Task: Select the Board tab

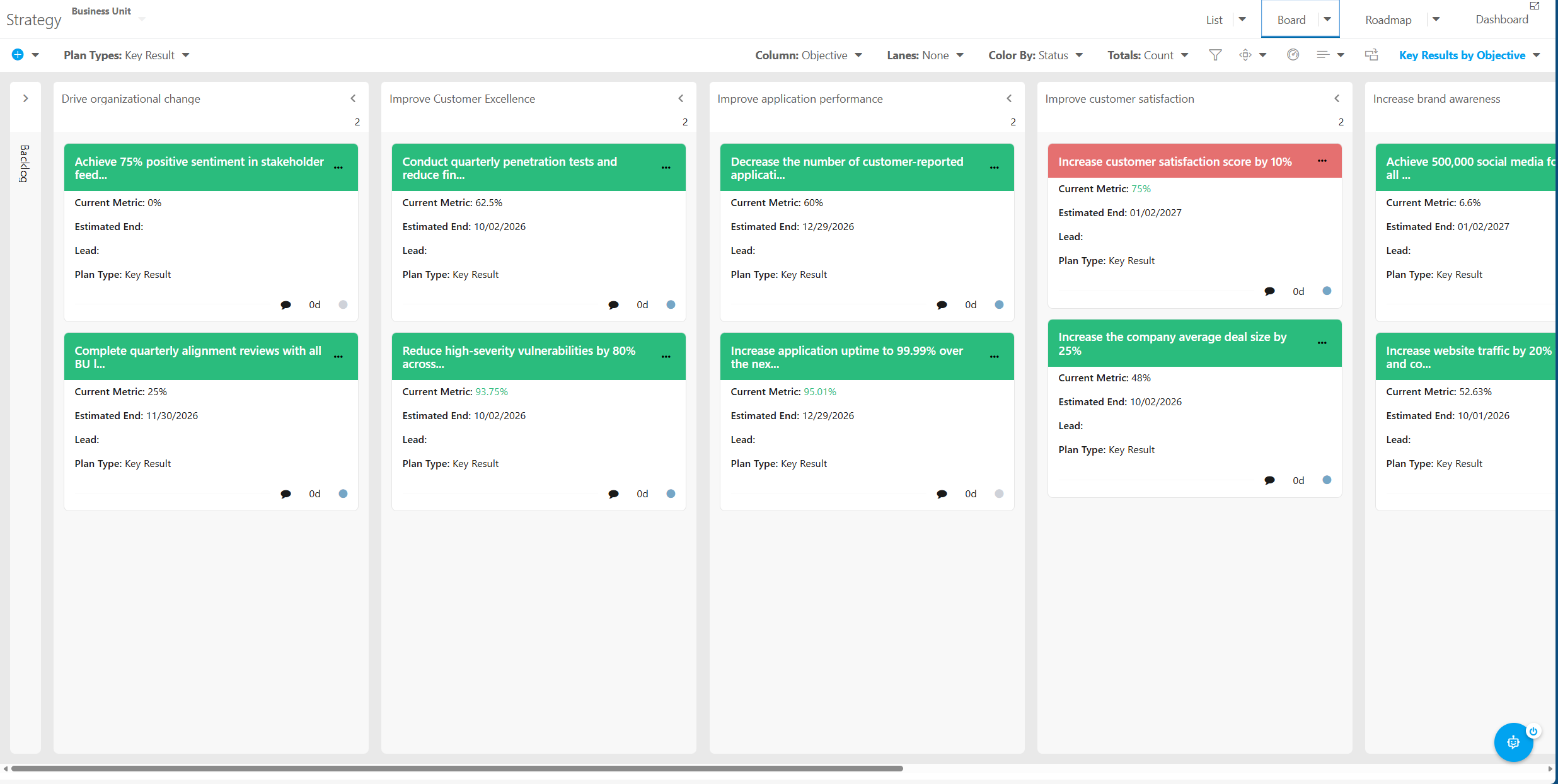Action: pos(1291,20)
